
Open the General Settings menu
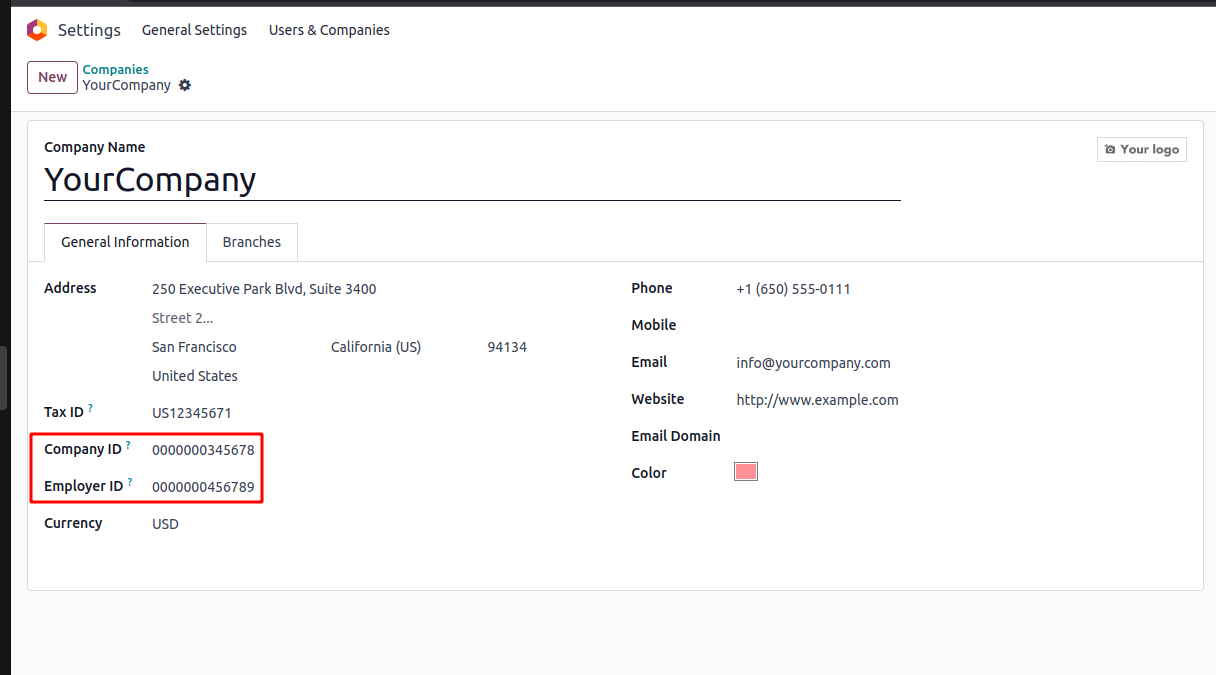pos(194,30)
